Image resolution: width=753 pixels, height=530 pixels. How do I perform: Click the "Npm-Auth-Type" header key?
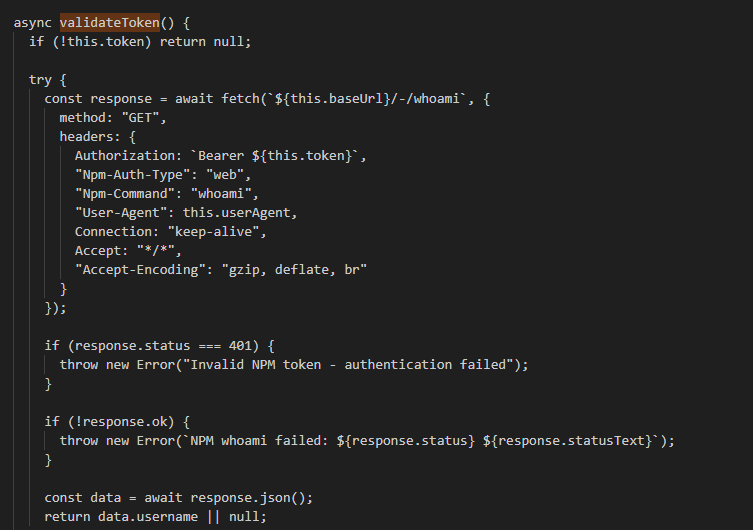(x=128, y=174)
